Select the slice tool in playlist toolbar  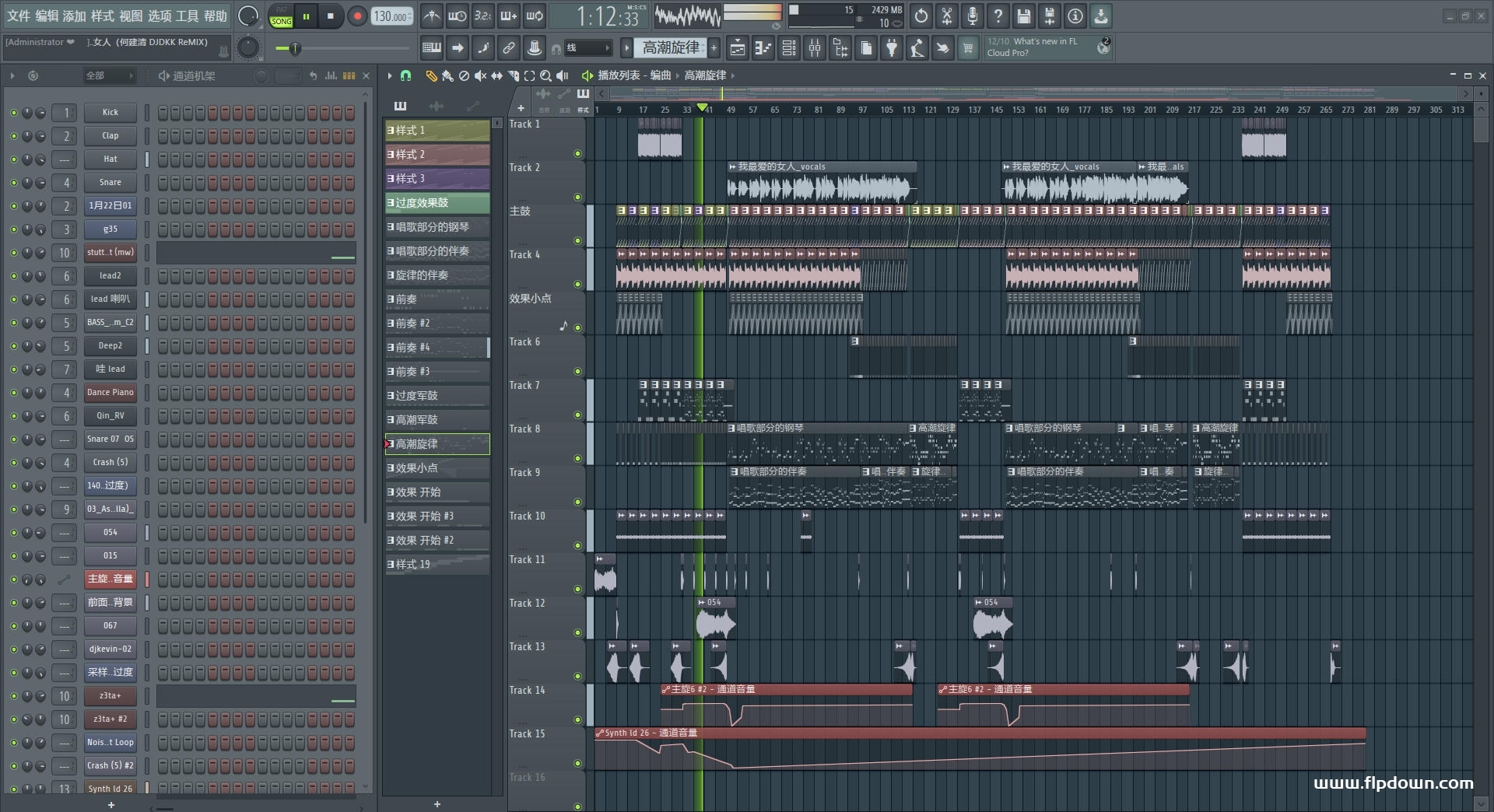pyautogui.click(x=513, y=75)
